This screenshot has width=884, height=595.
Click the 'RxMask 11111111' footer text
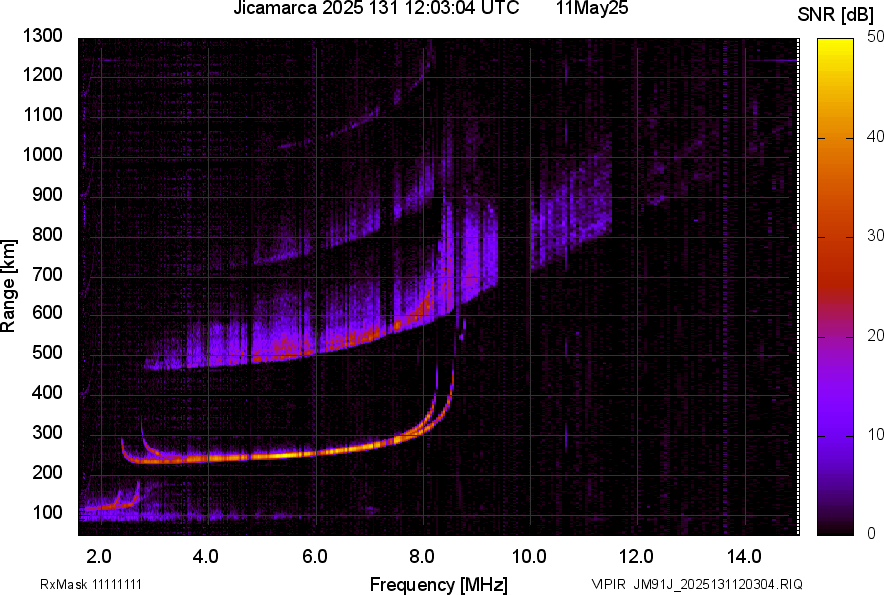91,584
